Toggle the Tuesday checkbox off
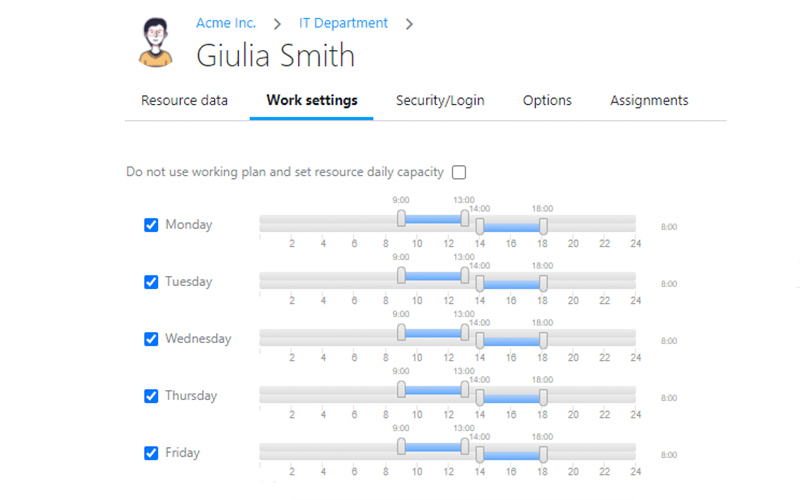The image size is (800, 500). [x=151, y=282]
